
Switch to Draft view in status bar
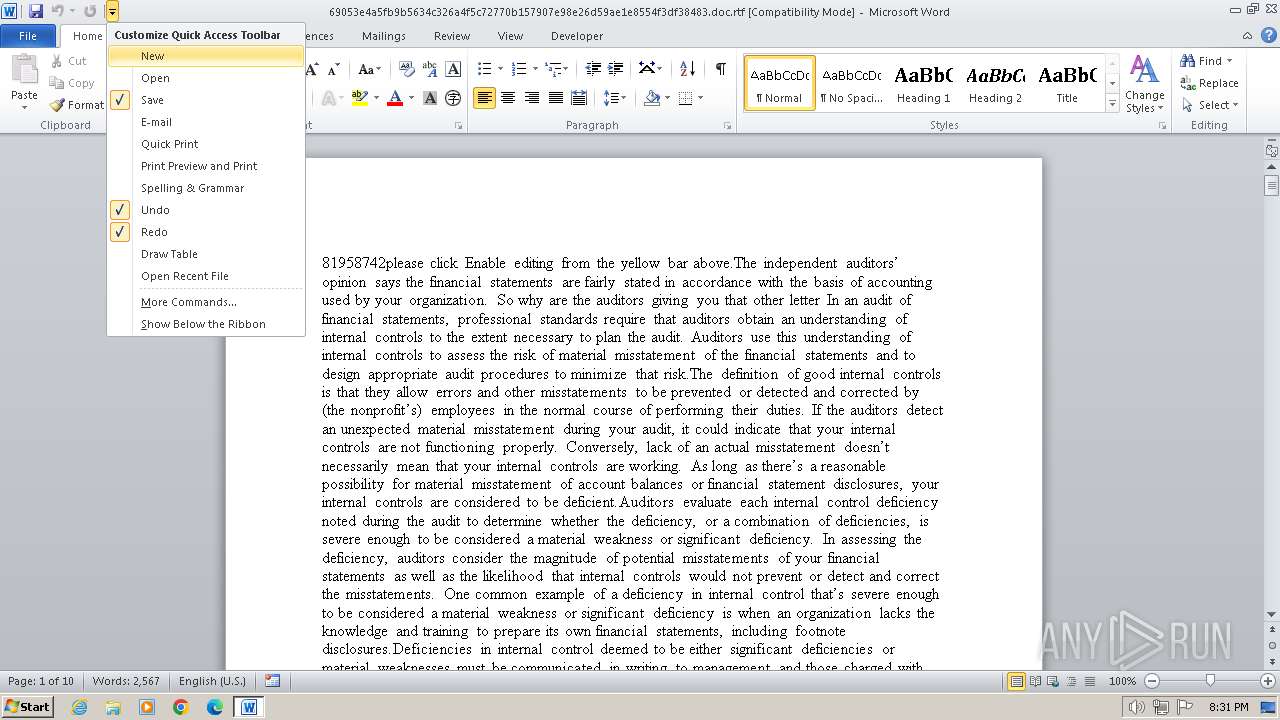pyautogui.click(x=1089, y=681)
